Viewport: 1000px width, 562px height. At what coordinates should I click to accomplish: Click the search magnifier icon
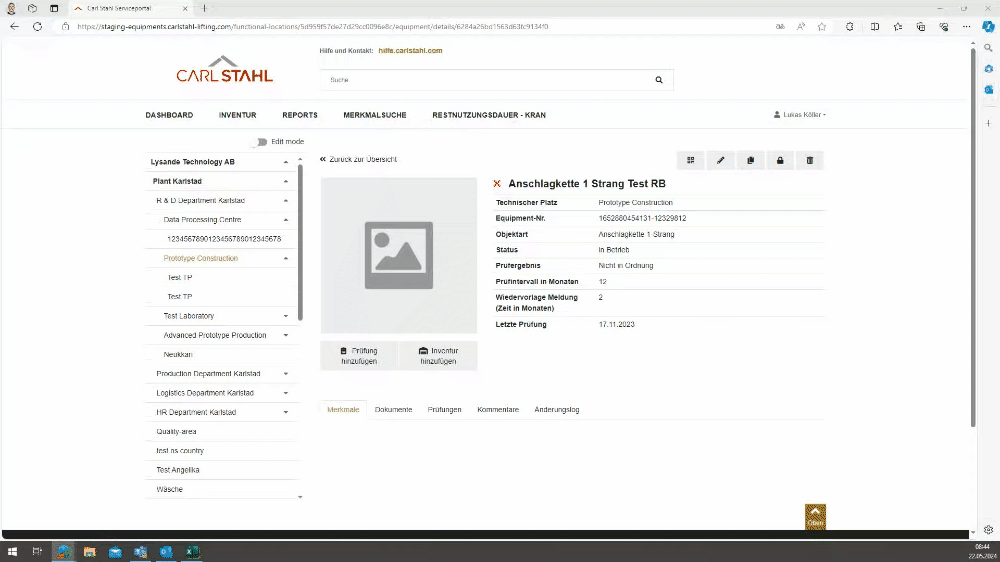point(658,80)
